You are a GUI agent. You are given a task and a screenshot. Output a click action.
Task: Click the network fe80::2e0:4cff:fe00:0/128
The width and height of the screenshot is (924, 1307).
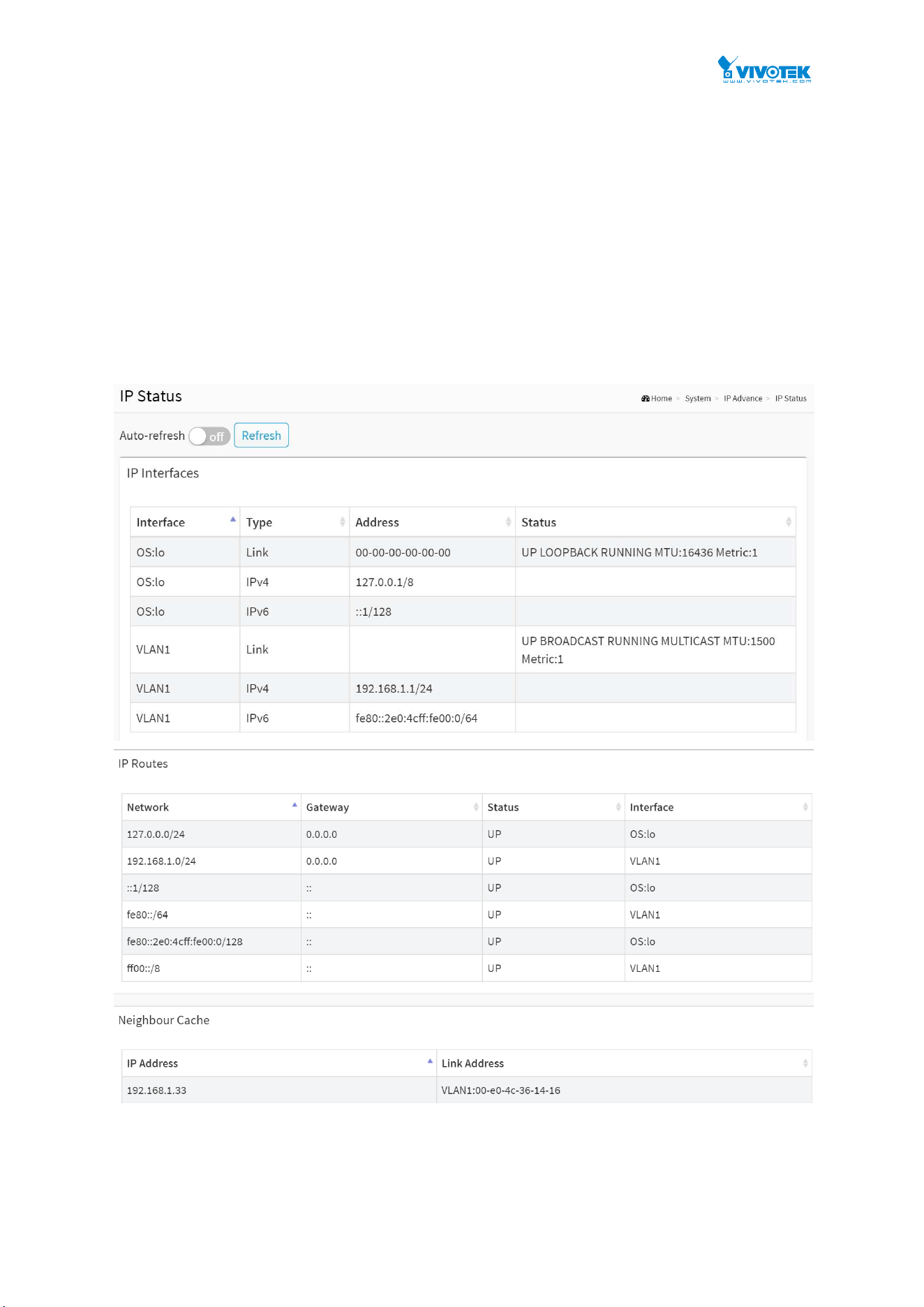tap(184, 942)
